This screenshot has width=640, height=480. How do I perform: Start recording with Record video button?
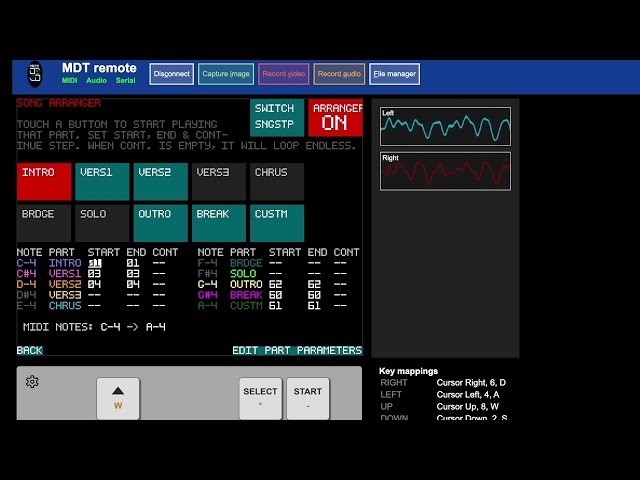point(283,74)
